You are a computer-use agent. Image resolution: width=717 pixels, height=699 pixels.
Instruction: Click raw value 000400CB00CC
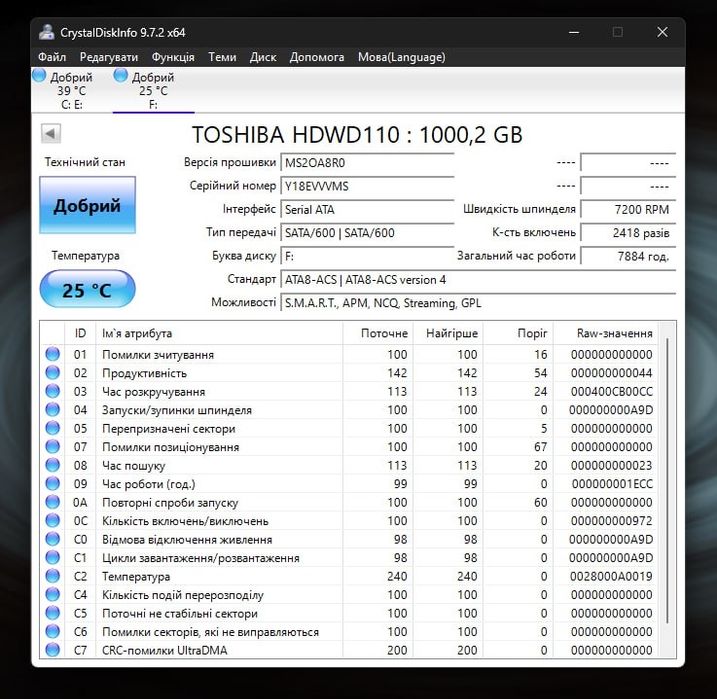(611, 392)
